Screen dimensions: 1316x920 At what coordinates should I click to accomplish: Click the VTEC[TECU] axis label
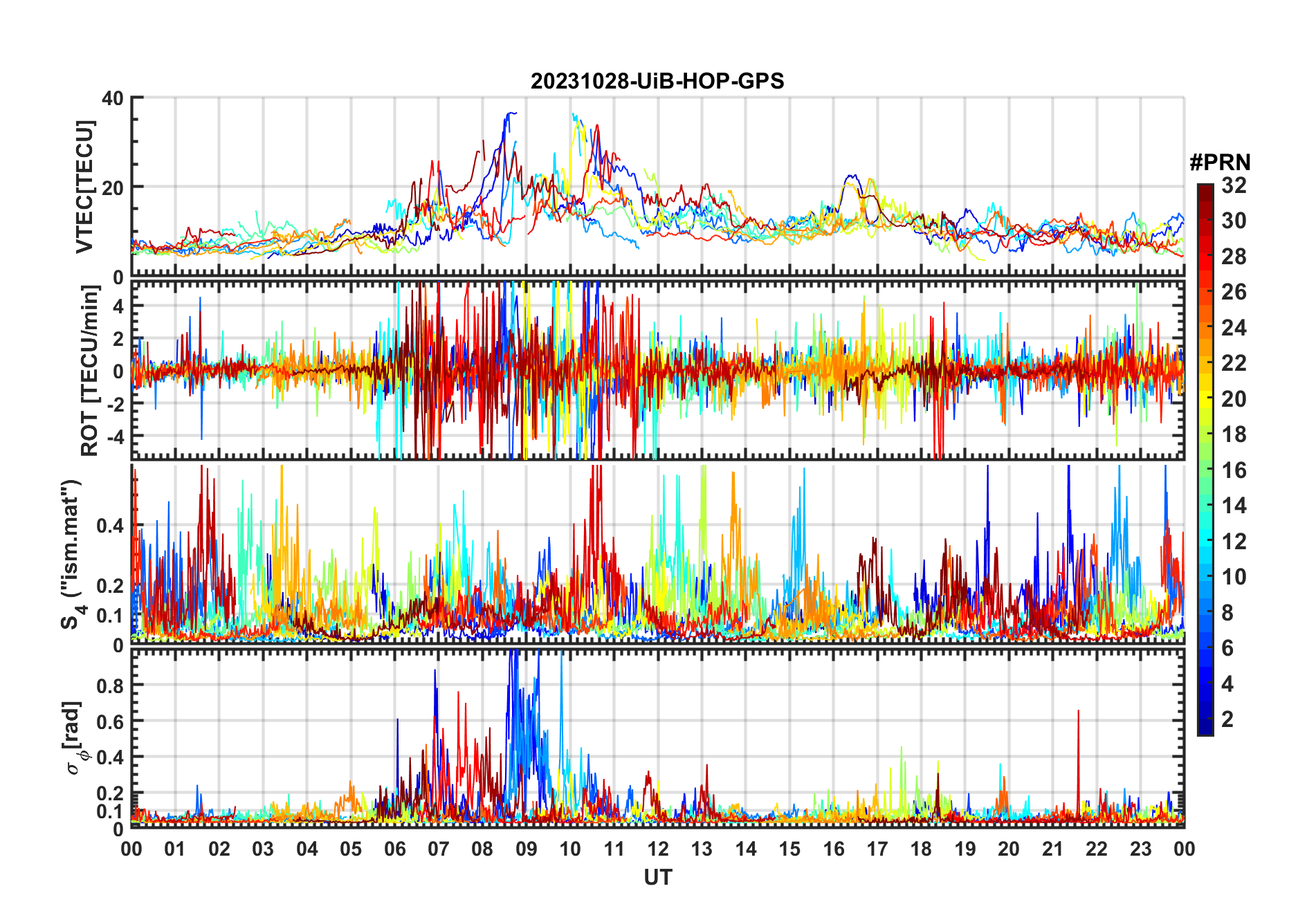[84, 187]
